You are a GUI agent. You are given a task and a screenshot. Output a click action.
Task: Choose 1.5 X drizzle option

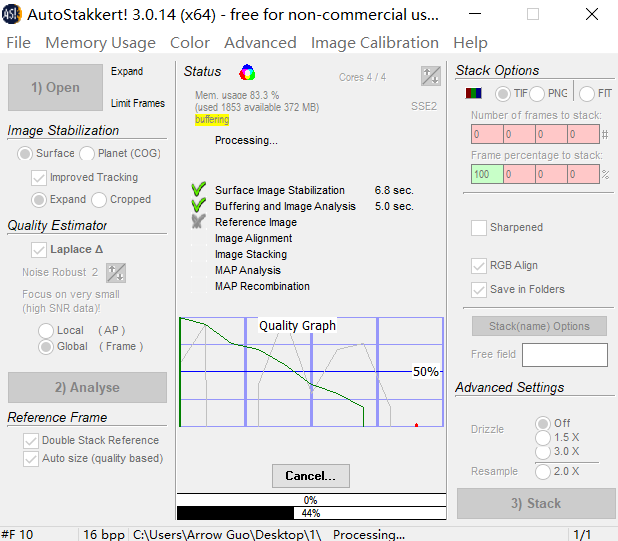(543, 437)
